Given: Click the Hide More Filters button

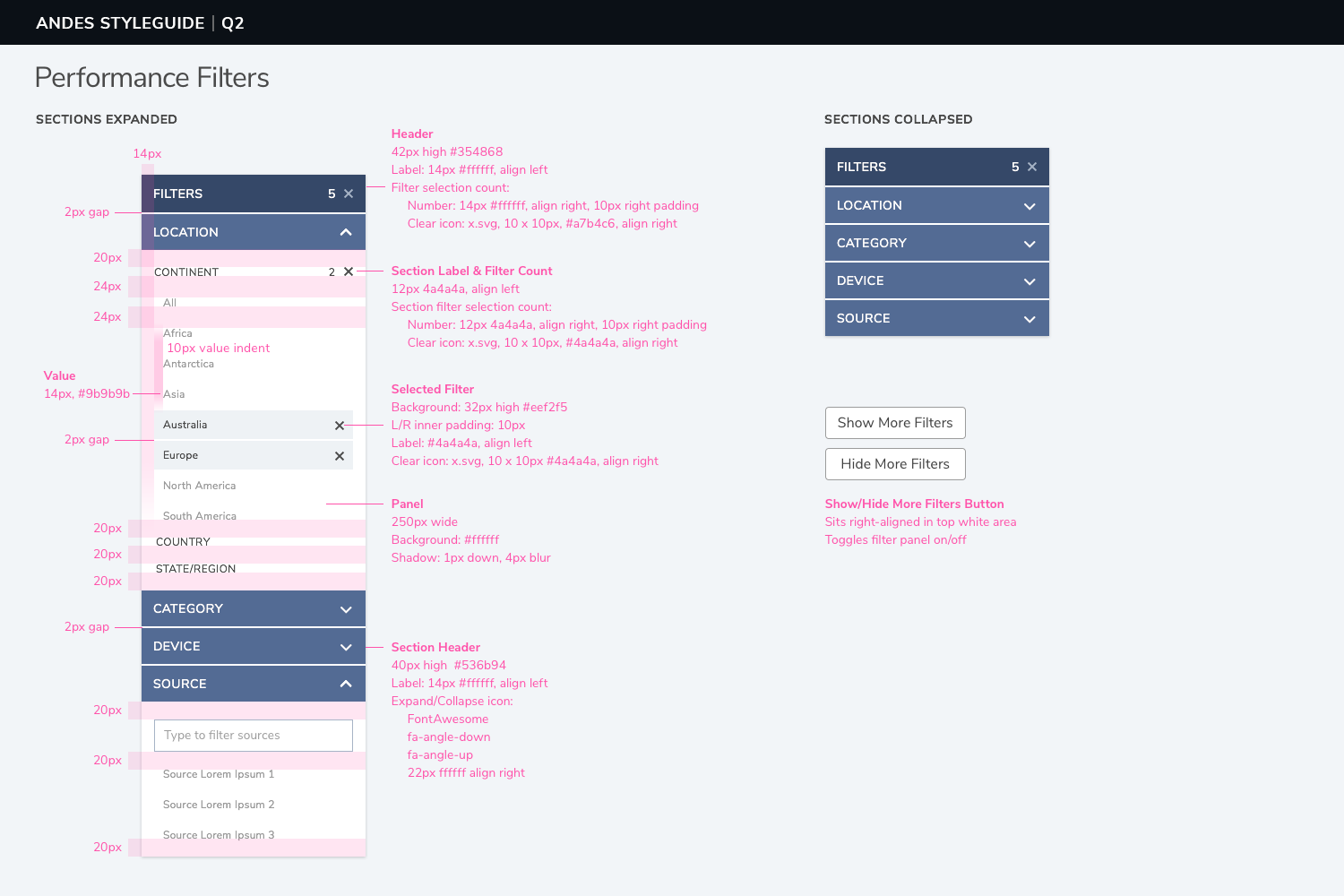Looking at the screenshot, I should point(895,464).
